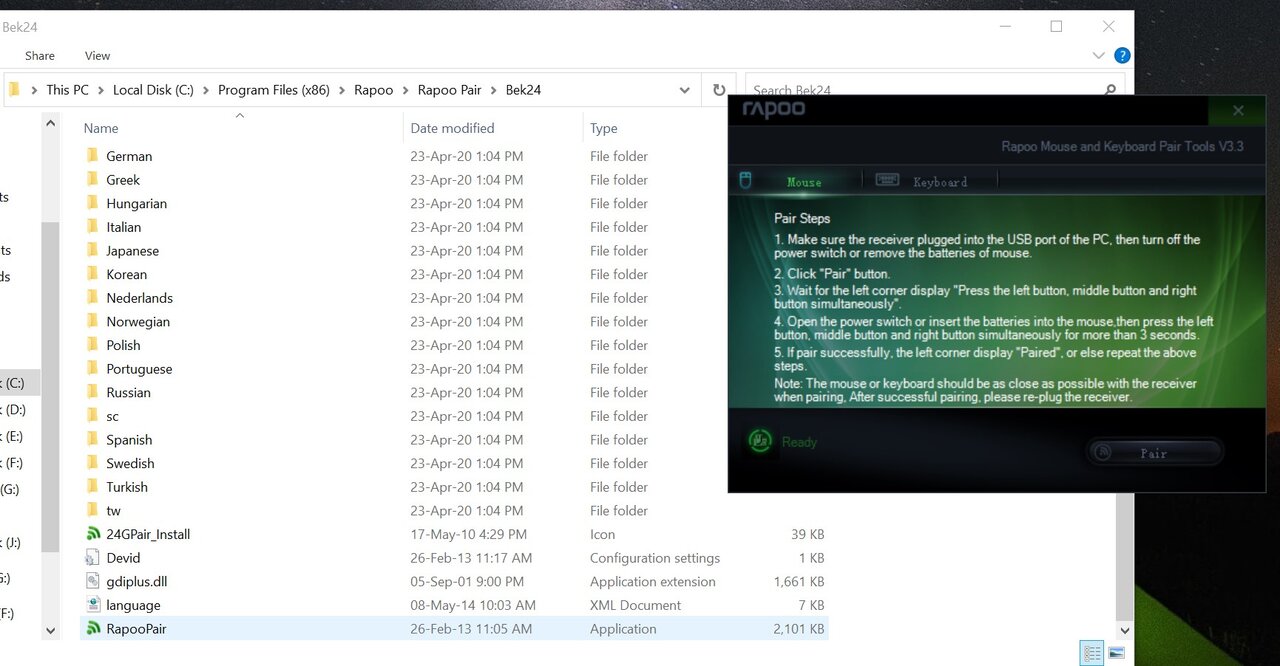The image size is (1280, 666).
Task: Close the Rapoo Pair Tools window
Action: tap(1238, 110)
